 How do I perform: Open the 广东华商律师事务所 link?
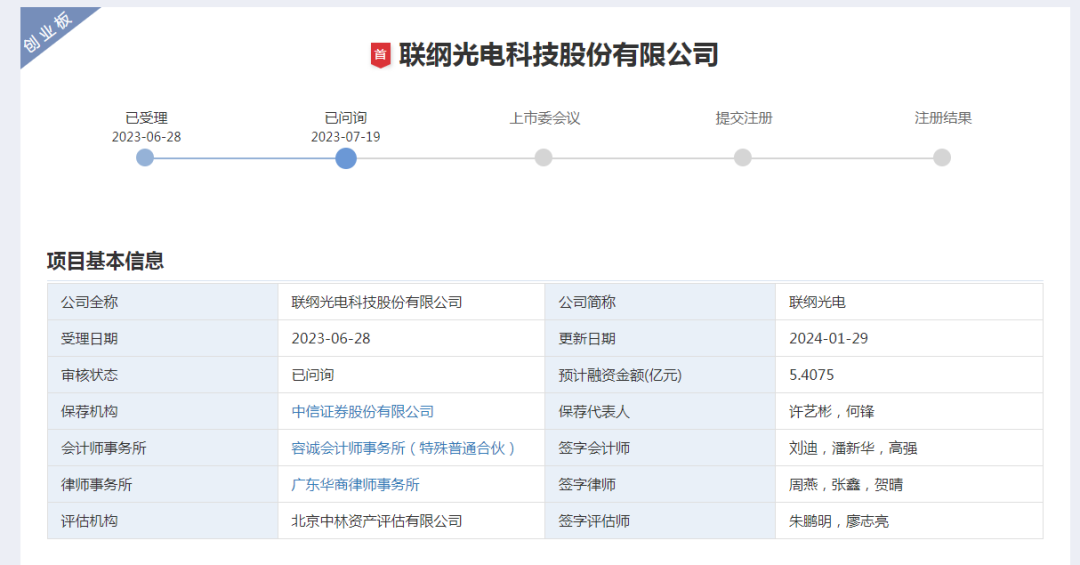[355, 484]
